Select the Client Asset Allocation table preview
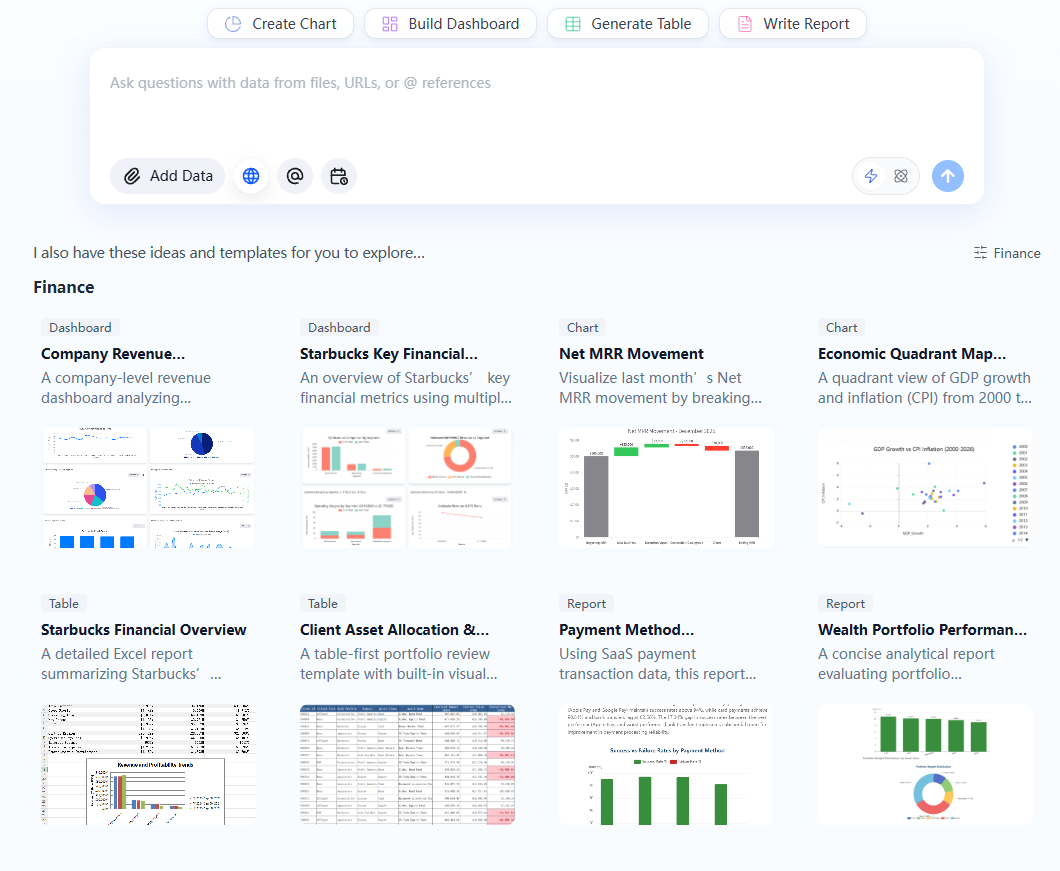The width and height of the screenshot is (1060, 871). pos(407,764)
